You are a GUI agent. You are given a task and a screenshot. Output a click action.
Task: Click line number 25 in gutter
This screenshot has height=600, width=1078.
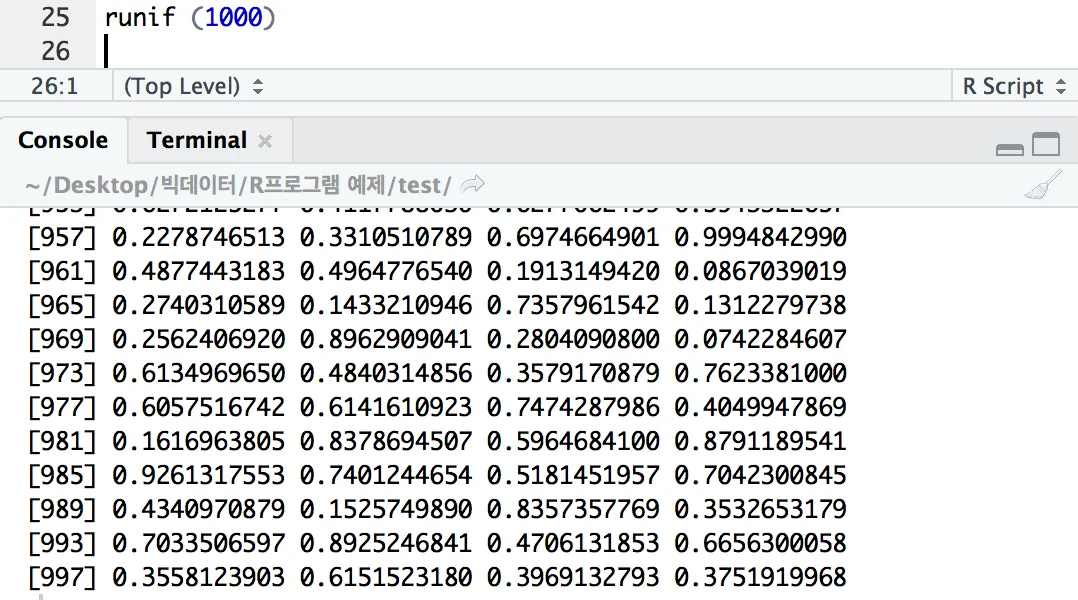[x=55, y=17]
